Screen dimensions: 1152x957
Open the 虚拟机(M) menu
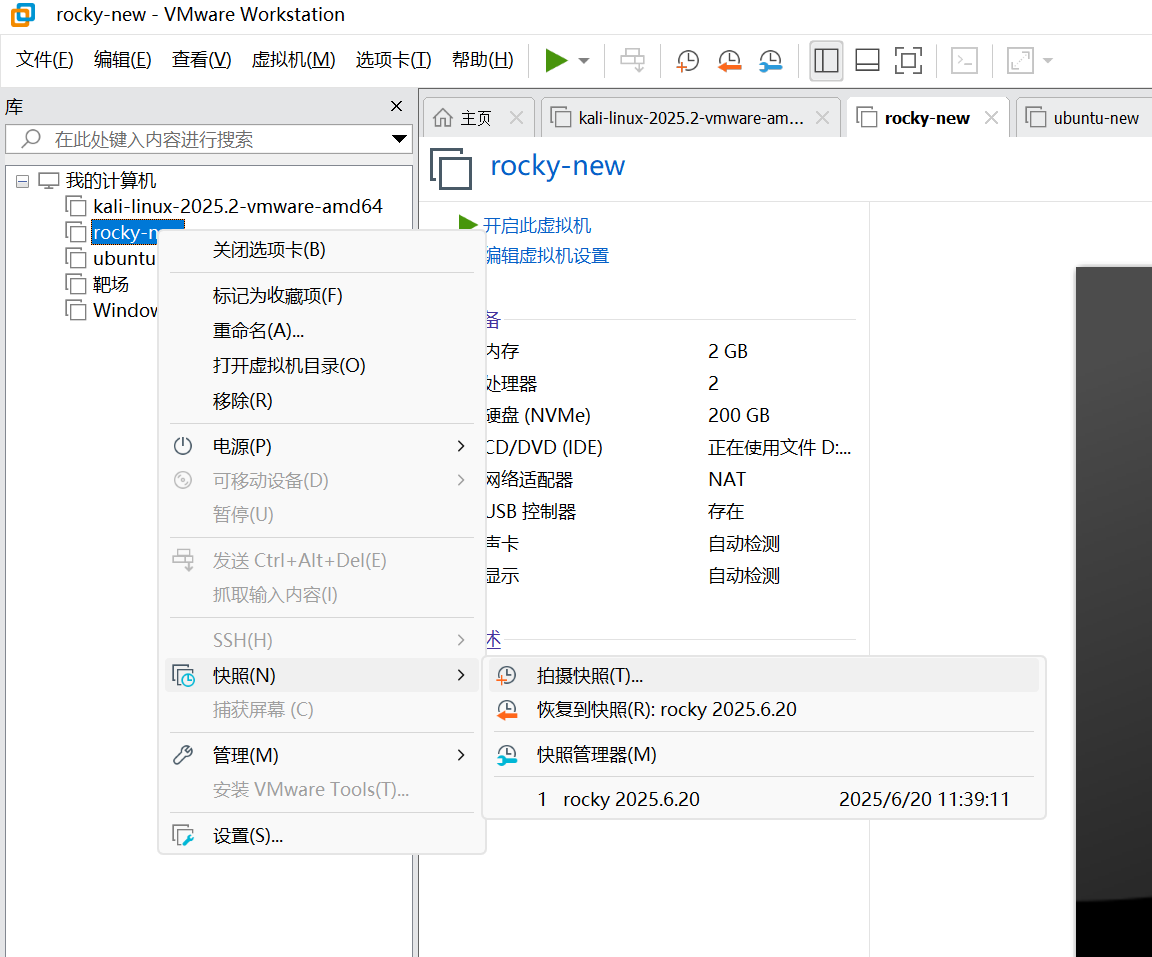[293, 59]
